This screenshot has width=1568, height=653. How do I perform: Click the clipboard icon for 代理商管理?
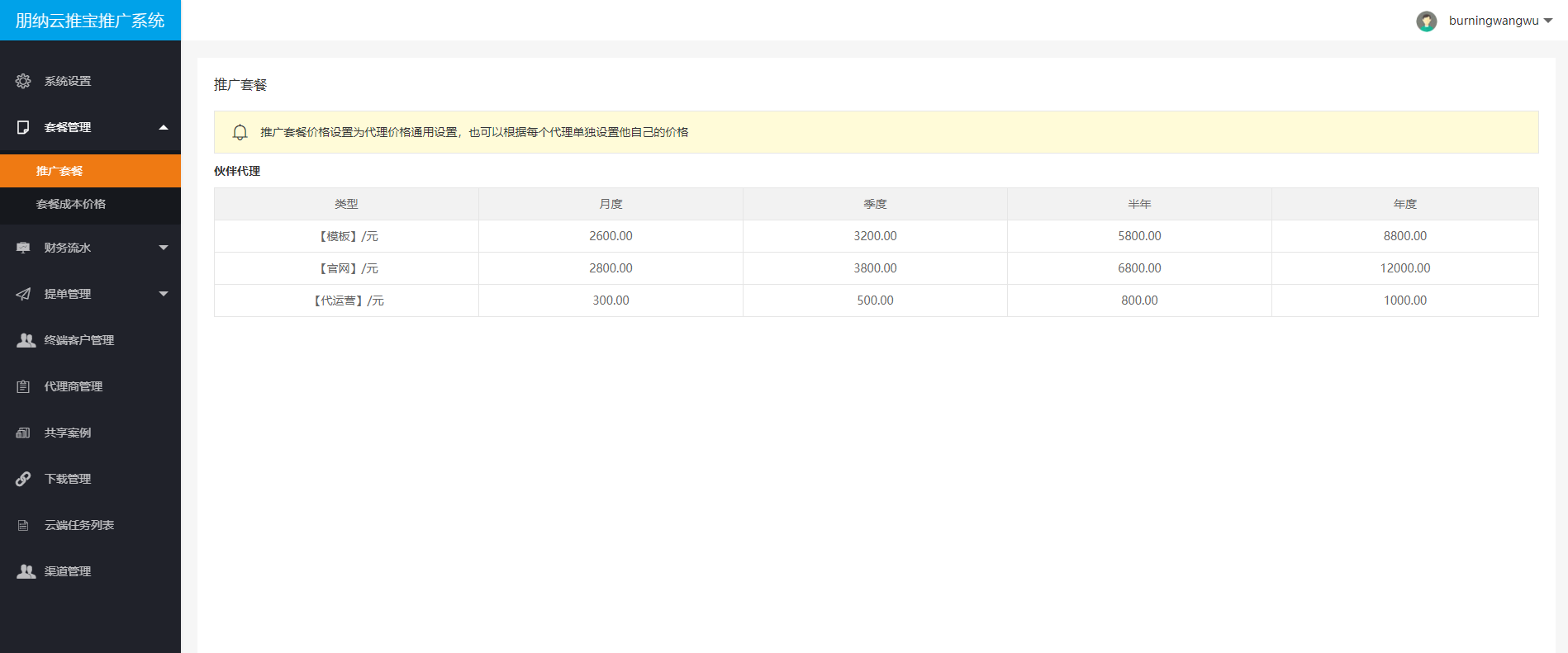pos(23,386)
